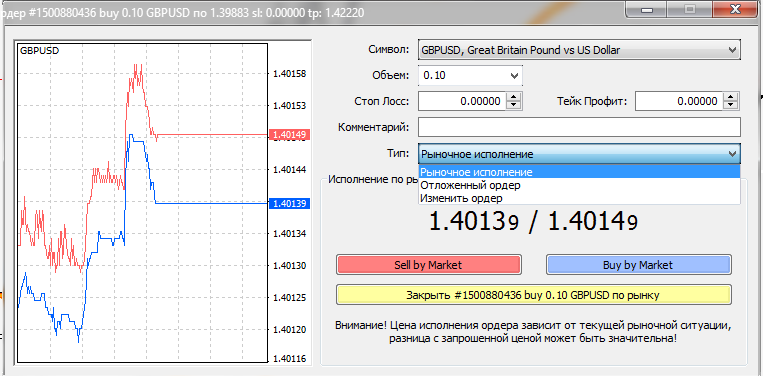
Task: Click the blue 1.40139 bid price label
Action: point(289,203)
